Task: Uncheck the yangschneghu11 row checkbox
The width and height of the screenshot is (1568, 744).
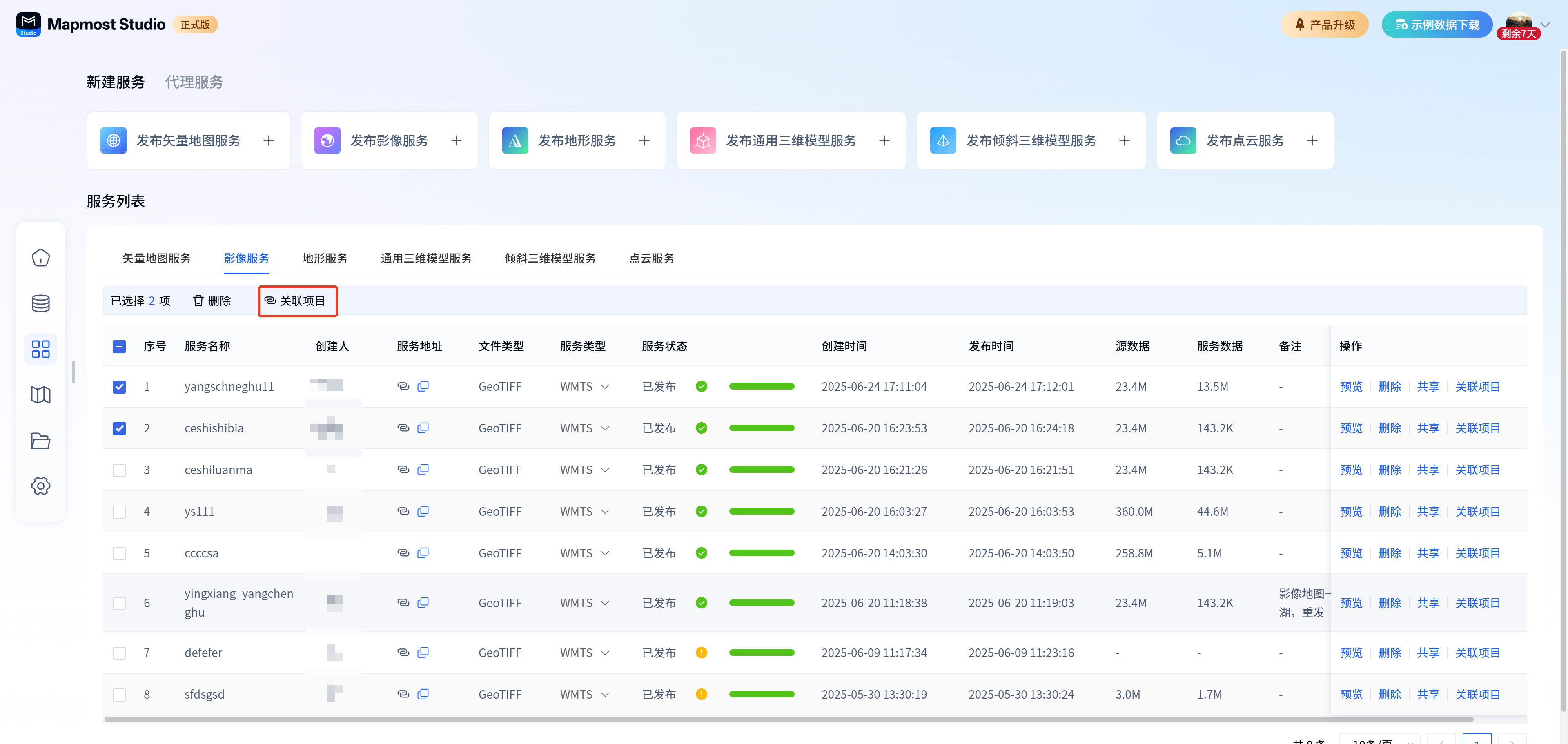Action: (x=119, y=387)
